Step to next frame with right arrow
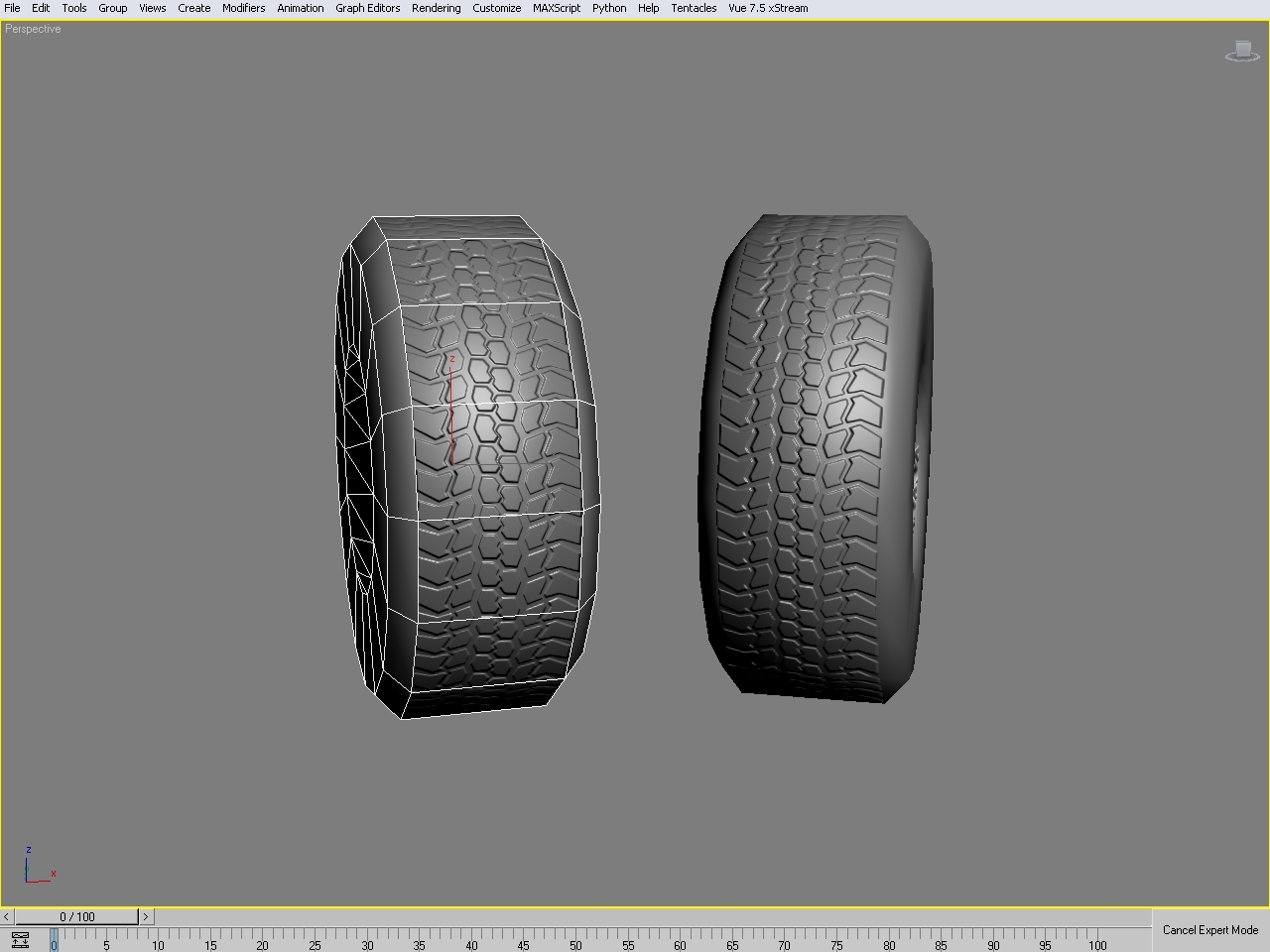 click(x=146, y=916)
